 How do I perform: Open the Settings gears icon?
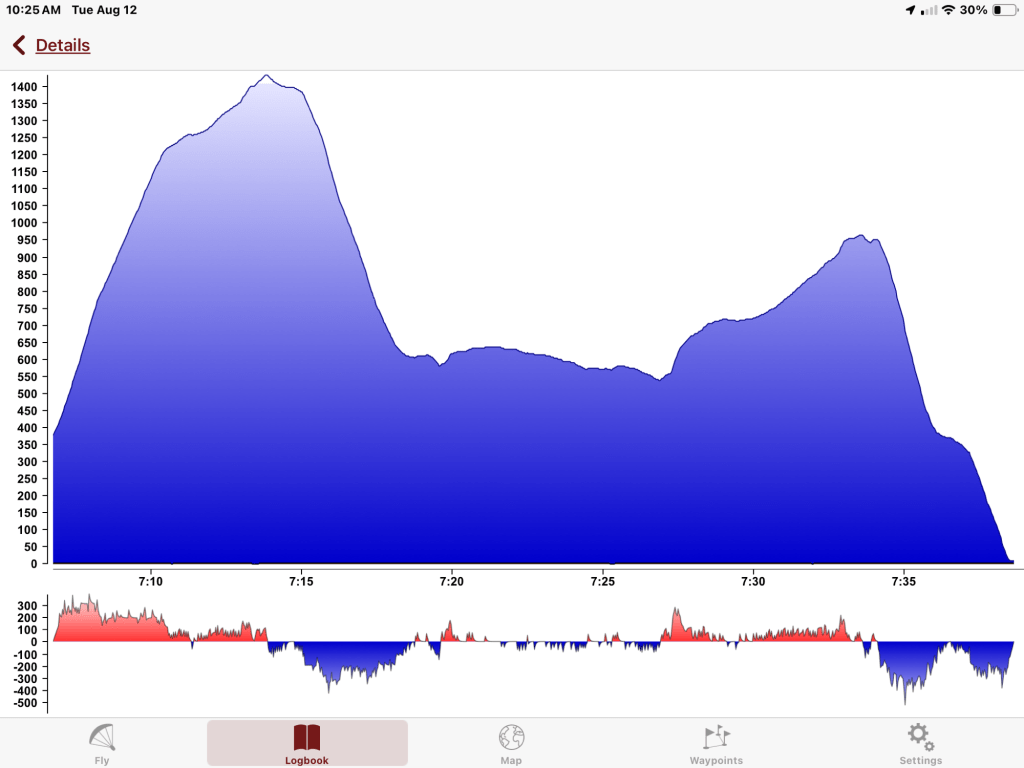[x=920, y=738]
